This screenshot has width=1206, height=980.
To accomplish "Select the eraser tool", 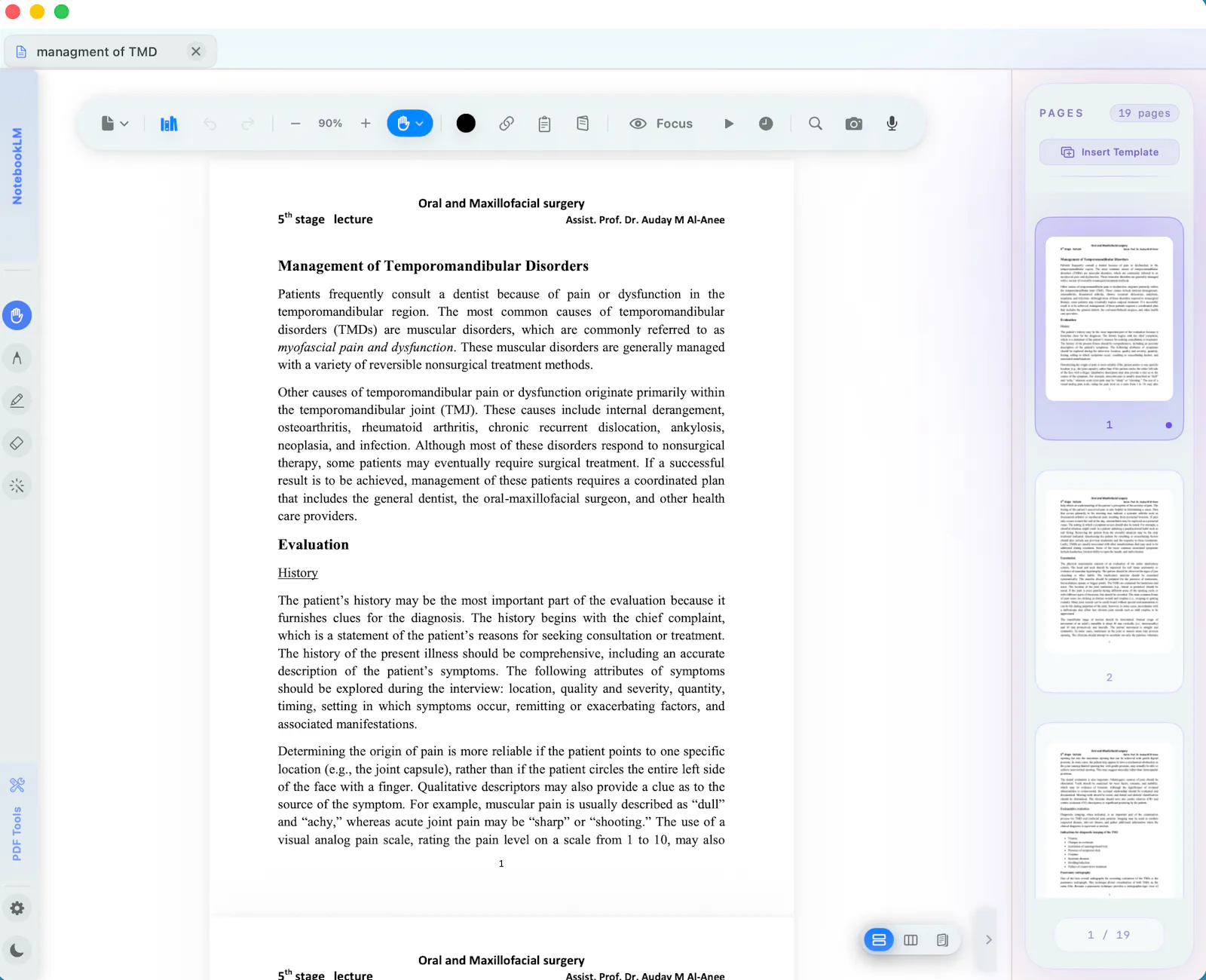I will tap(17, 443).
